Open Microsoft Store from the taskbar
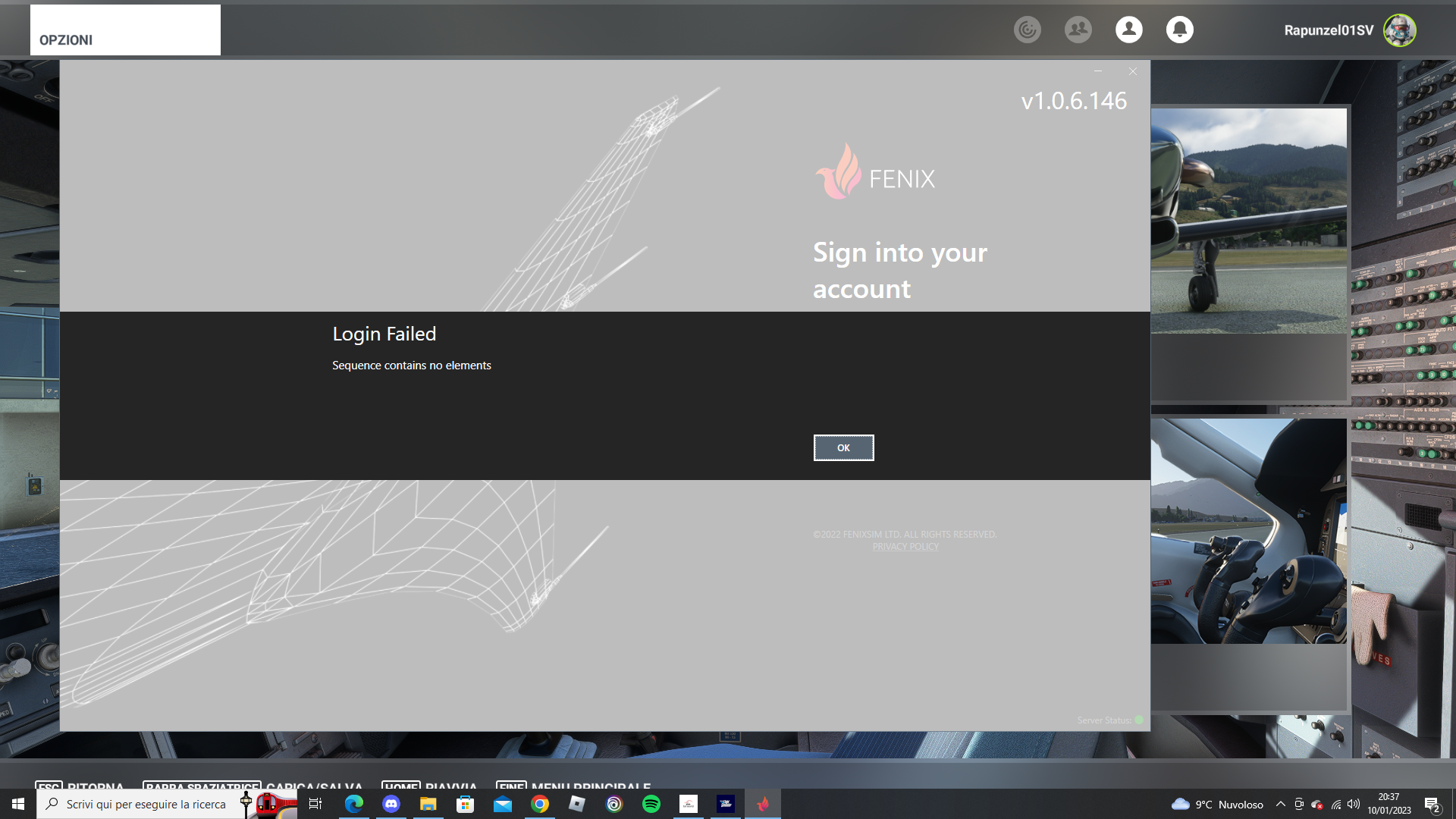This screenshot has width=1456, height=819. [466, 804]
